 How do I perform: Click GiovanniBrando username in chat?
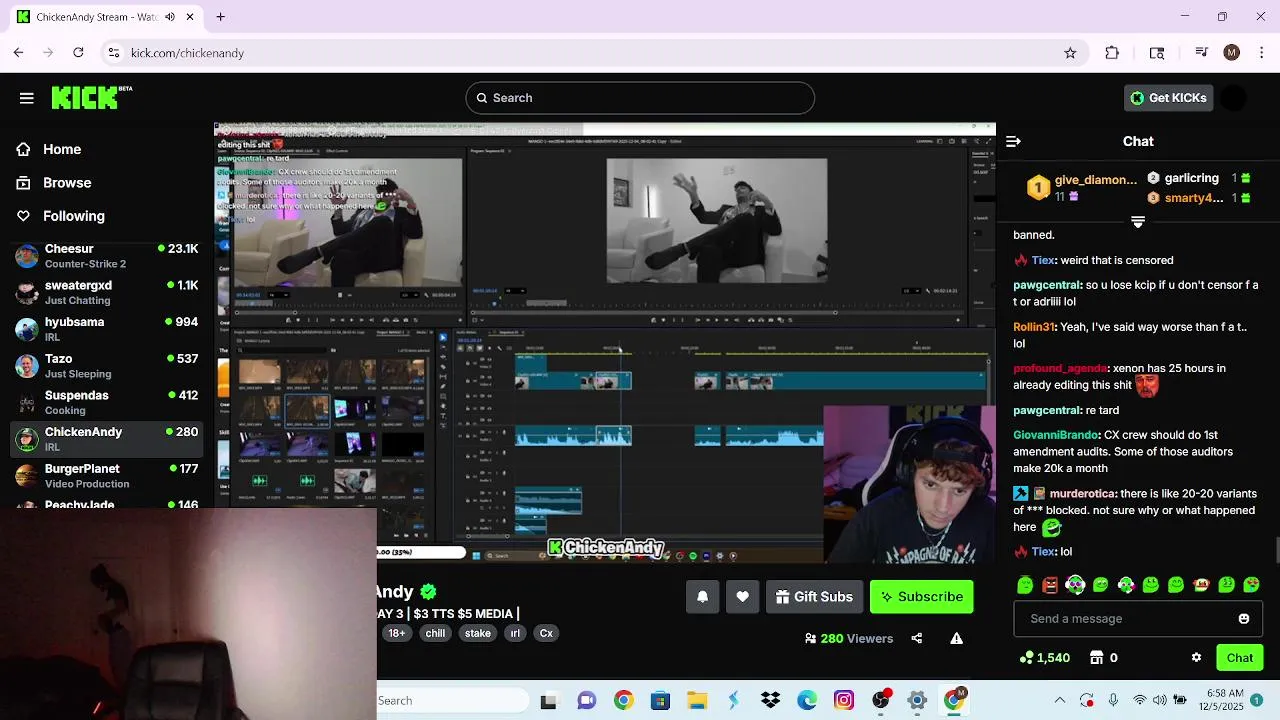(1056, 435)
